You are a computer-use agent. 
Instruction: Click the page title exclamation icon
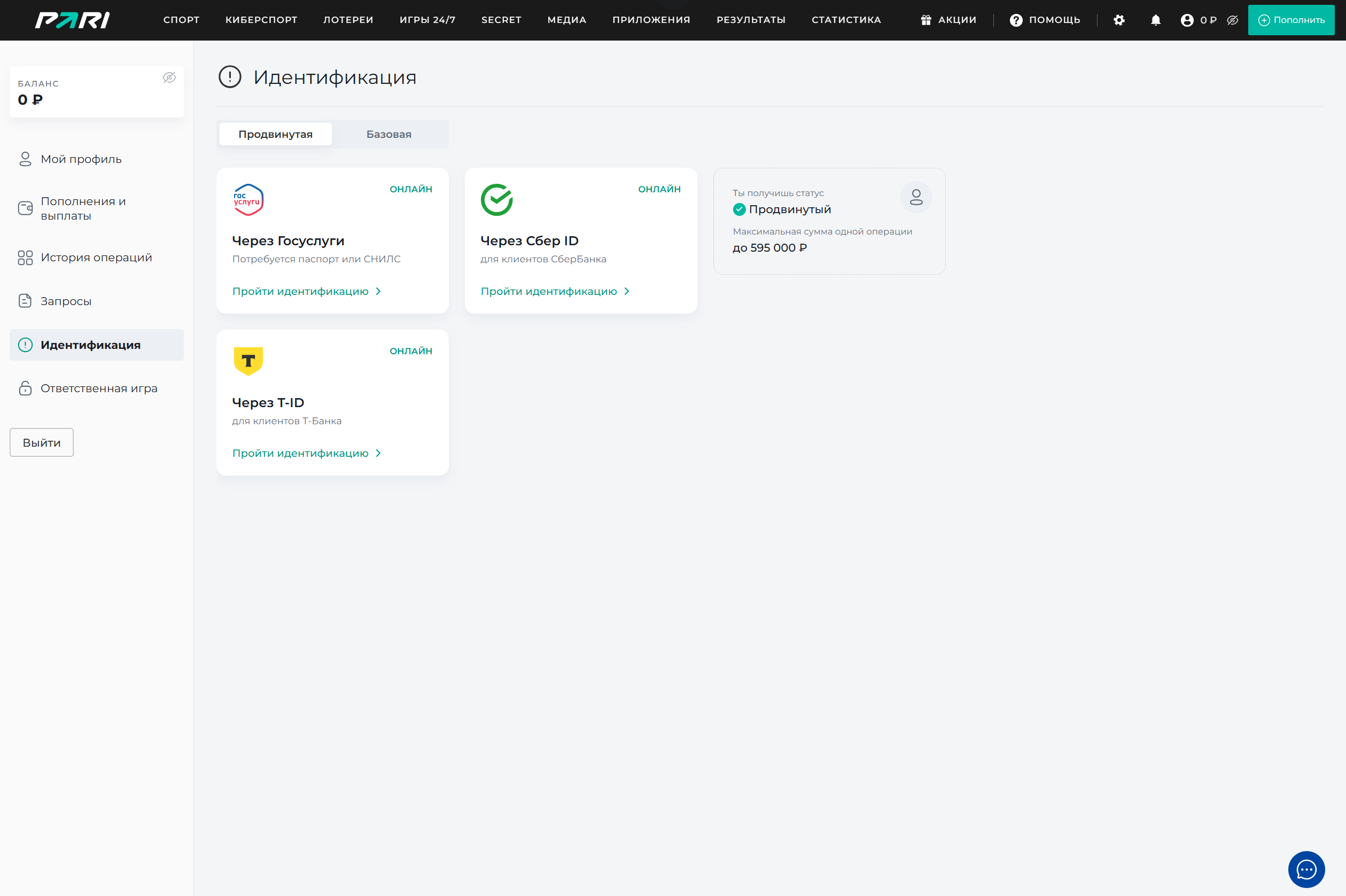230,76
